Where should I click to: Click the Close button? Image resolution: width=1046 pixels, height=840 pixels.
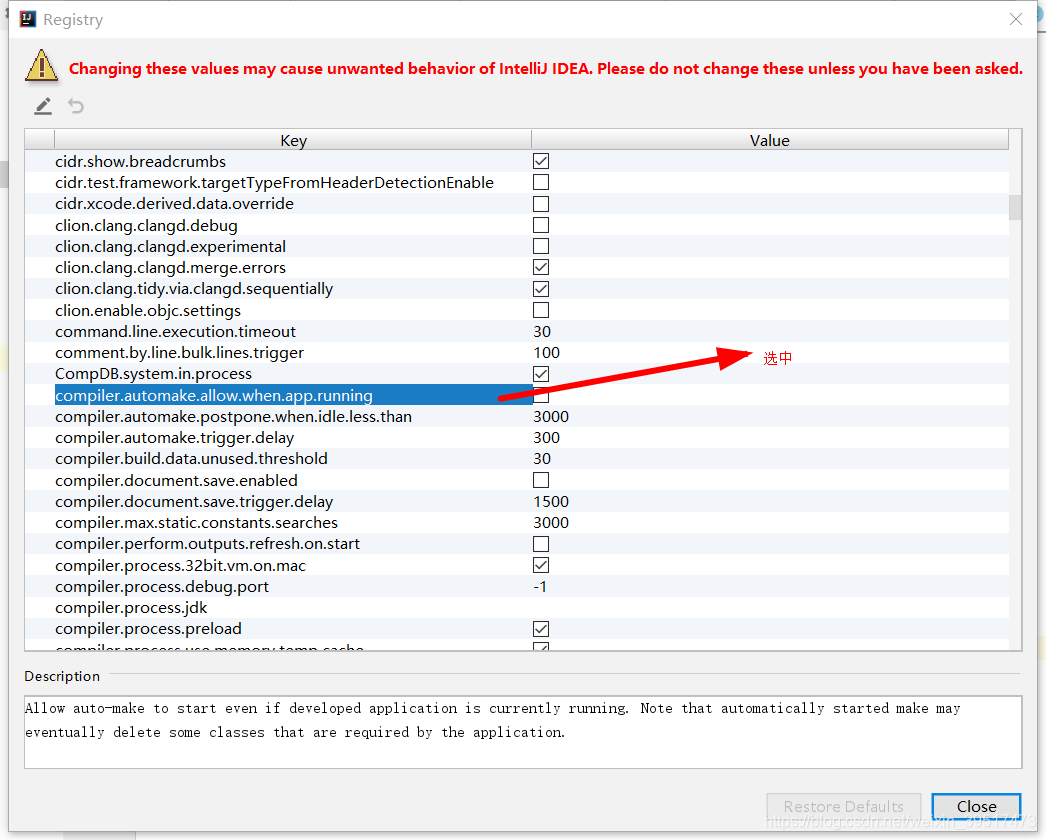(x=977, y=807)
